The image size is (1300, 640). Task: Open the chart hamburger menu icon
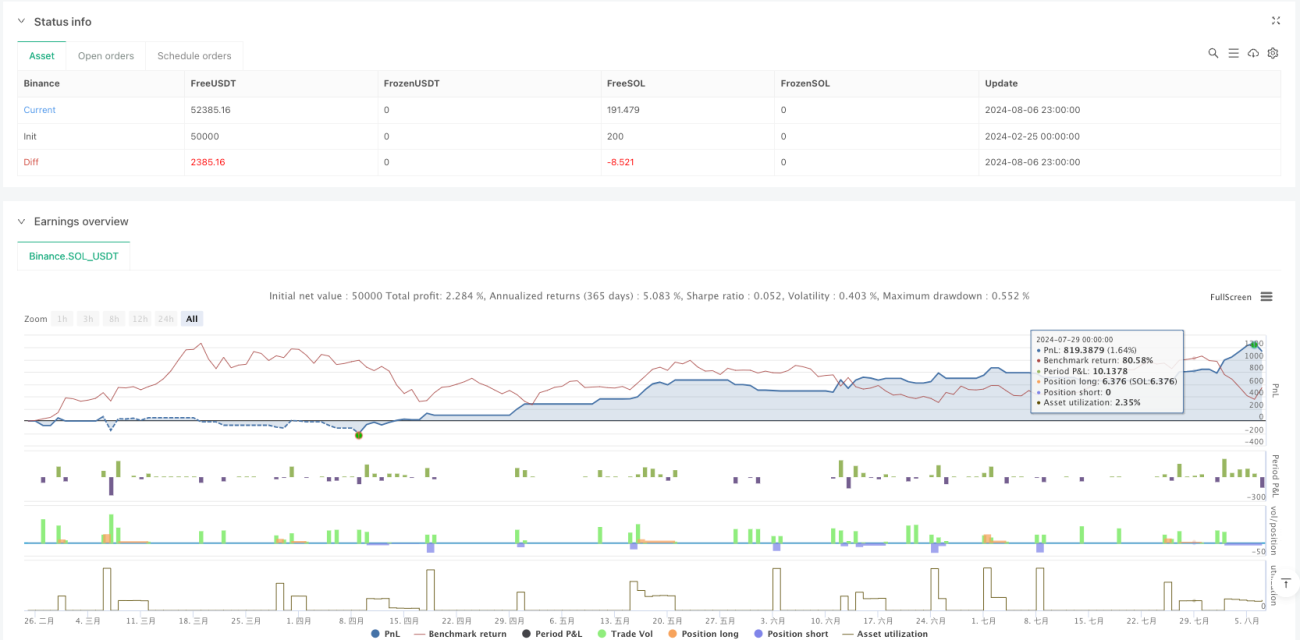tap(1266, 297)
